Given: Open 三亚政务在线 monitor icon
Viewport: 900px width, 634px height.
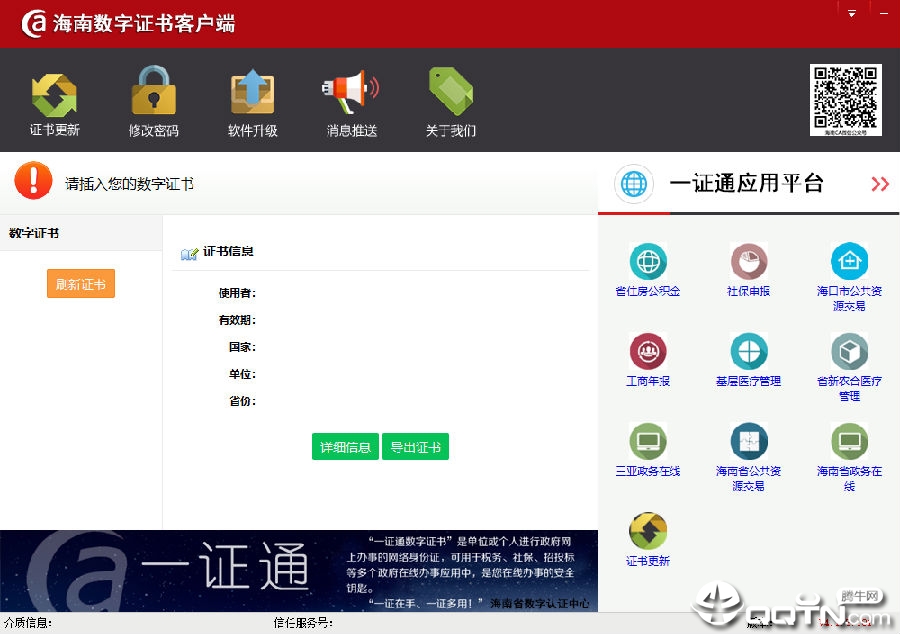Looking at the screenshot, I should coord(648,441).
